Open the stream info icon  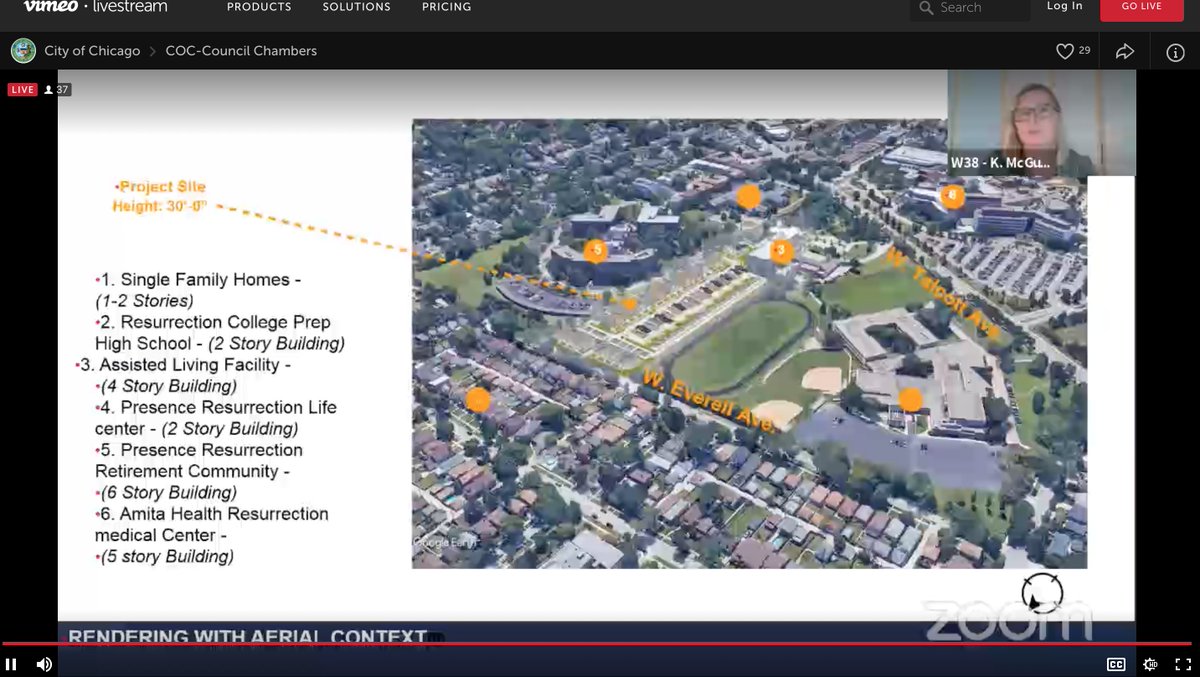point(1175,52)
